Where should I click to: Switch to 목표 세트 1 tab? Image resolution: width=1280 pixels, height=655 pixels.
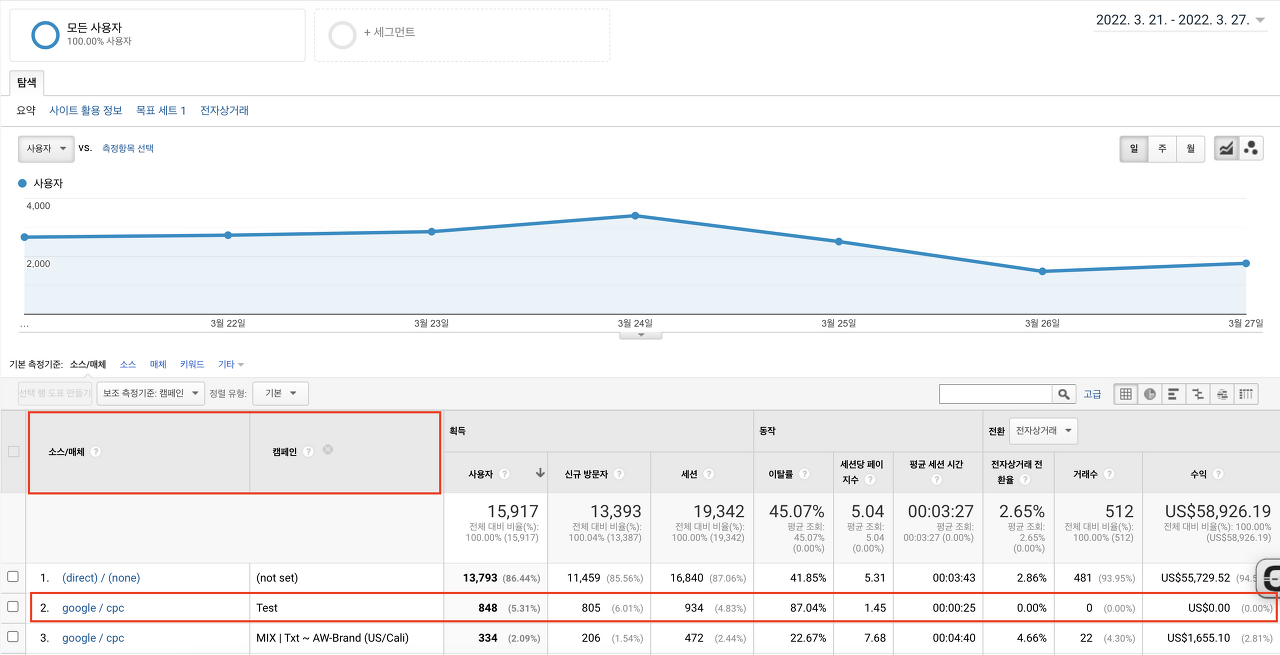[161, 111]
